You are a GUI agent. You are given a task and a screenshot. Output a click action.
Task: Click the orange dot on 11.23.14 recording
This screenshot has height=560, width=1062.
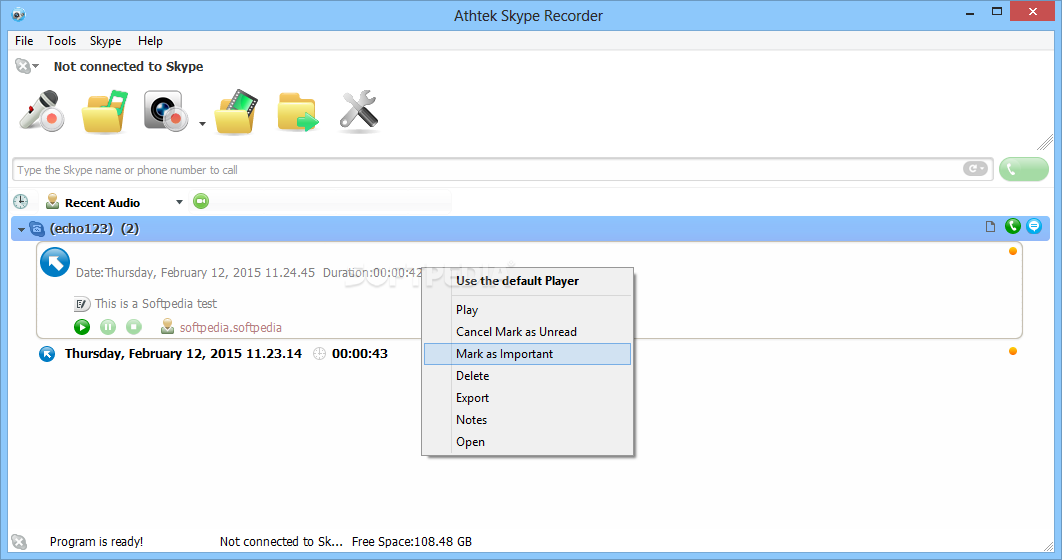[1013, 351]
